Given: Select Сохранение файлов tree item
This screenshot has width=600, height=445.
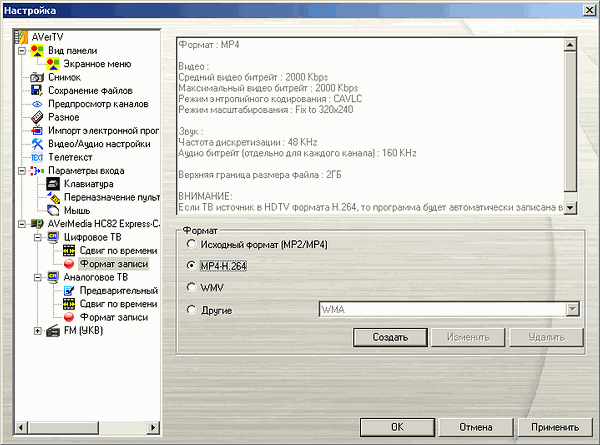Looking at the screenshot, I should tap(90, 91).
